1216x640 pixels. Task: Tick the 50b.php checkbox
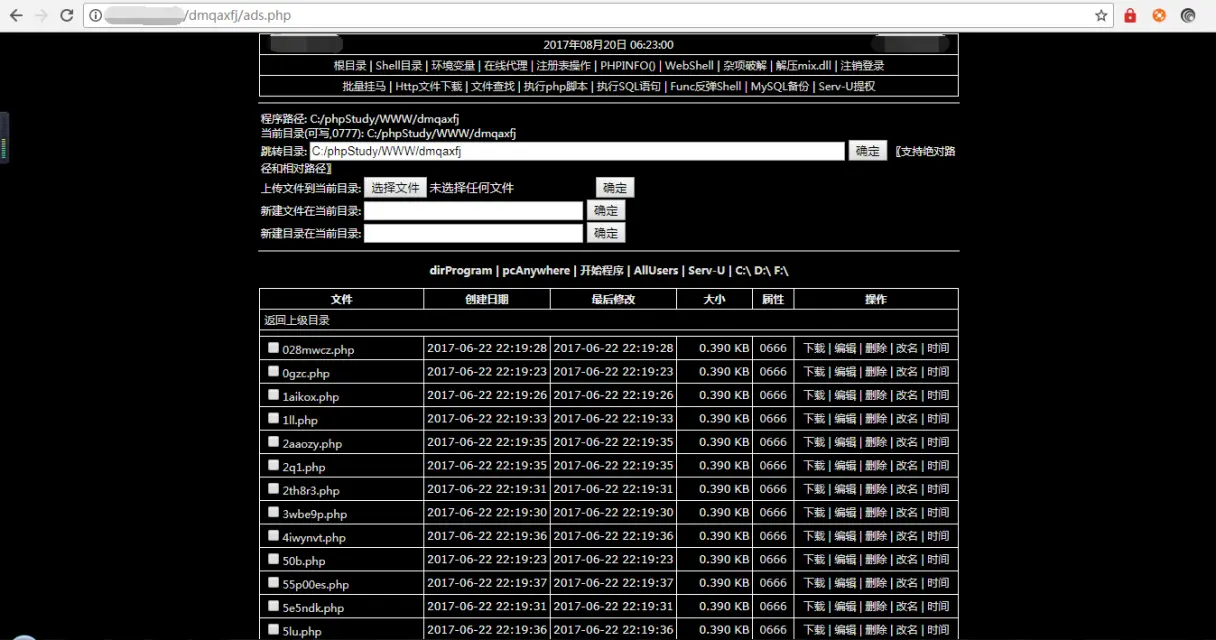(274, 559)
